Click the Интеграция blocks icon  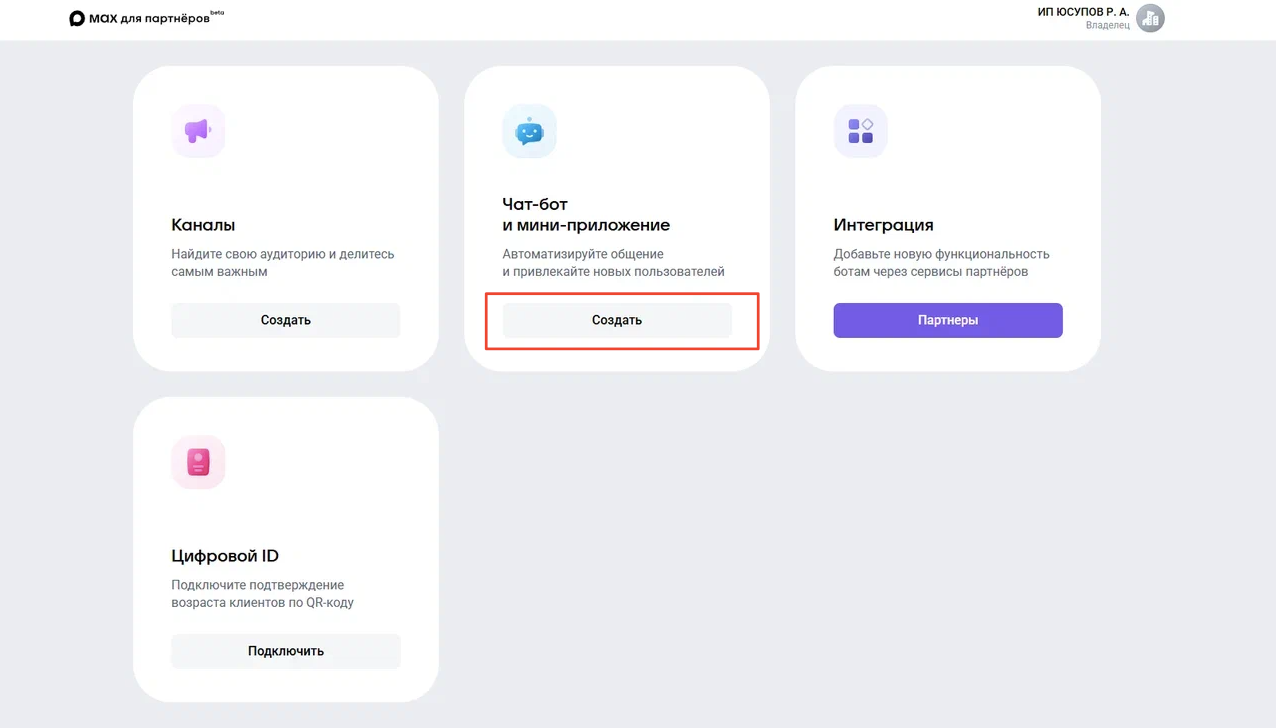pos(860,131)
